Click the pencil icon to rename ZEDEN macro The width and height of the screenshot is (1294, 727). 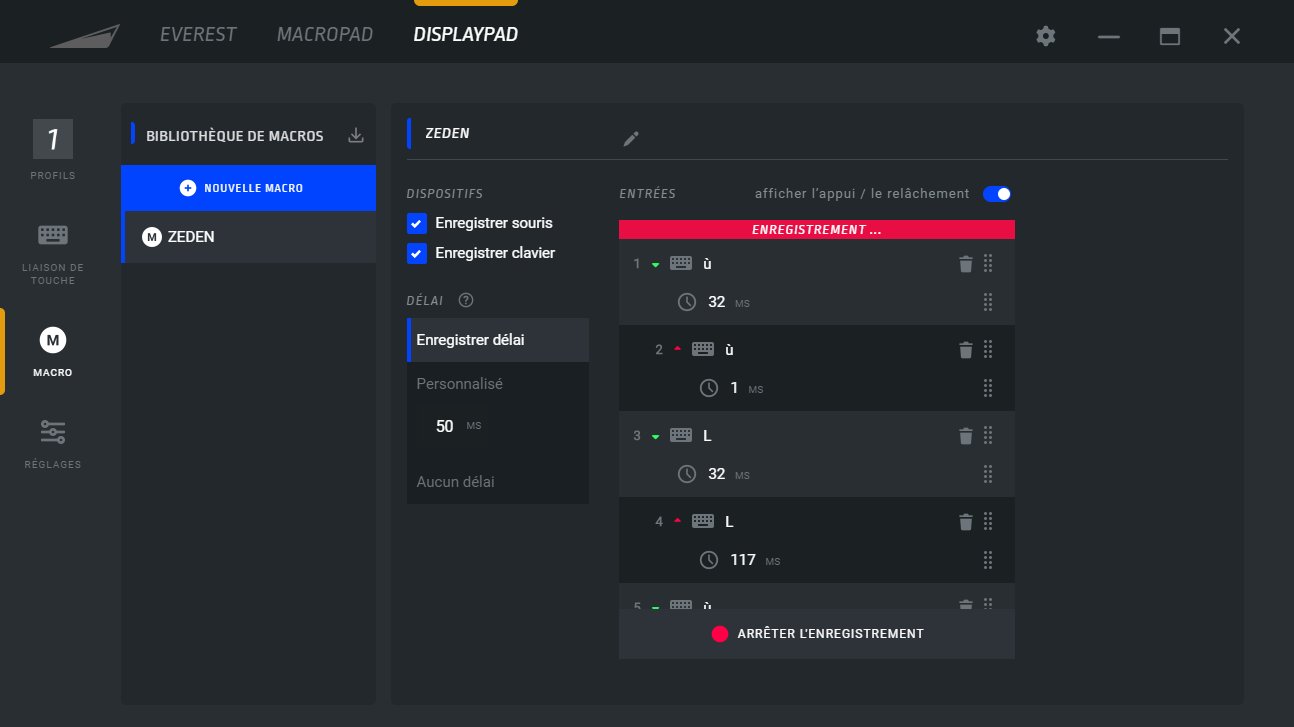[x=630, y=139]
